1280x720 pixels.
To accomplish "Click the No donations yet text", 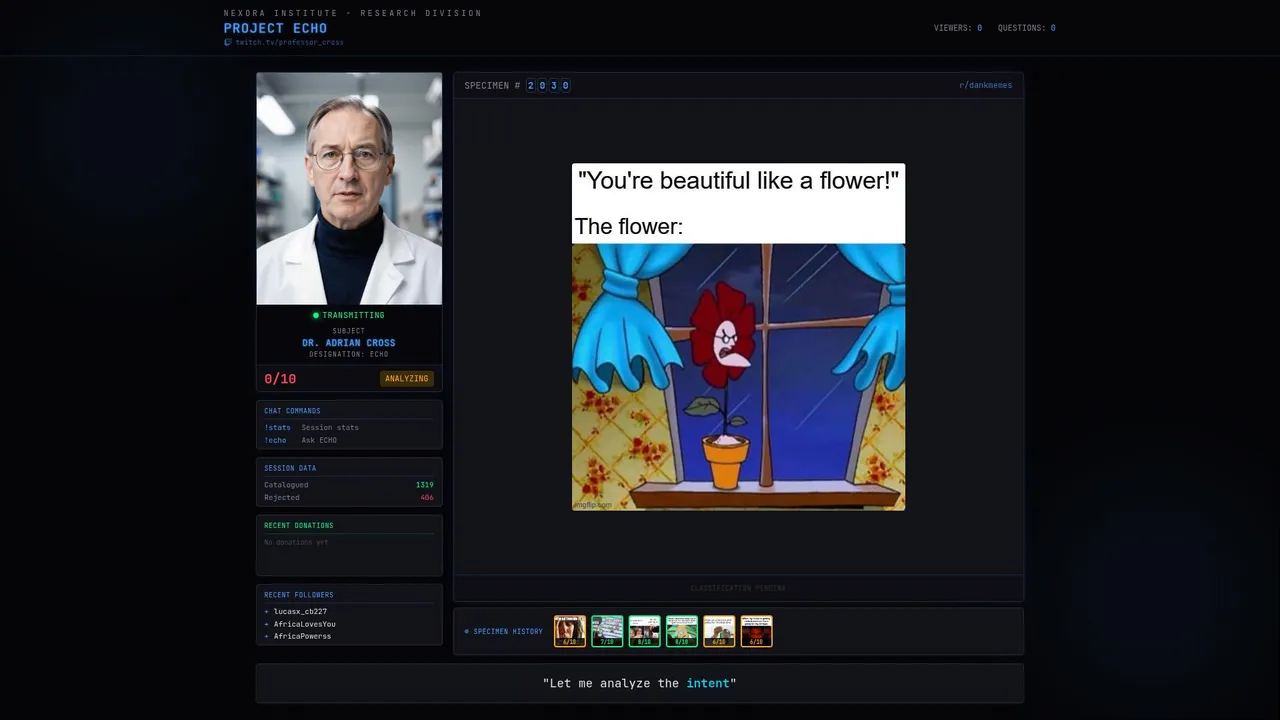I will point(296,542).
